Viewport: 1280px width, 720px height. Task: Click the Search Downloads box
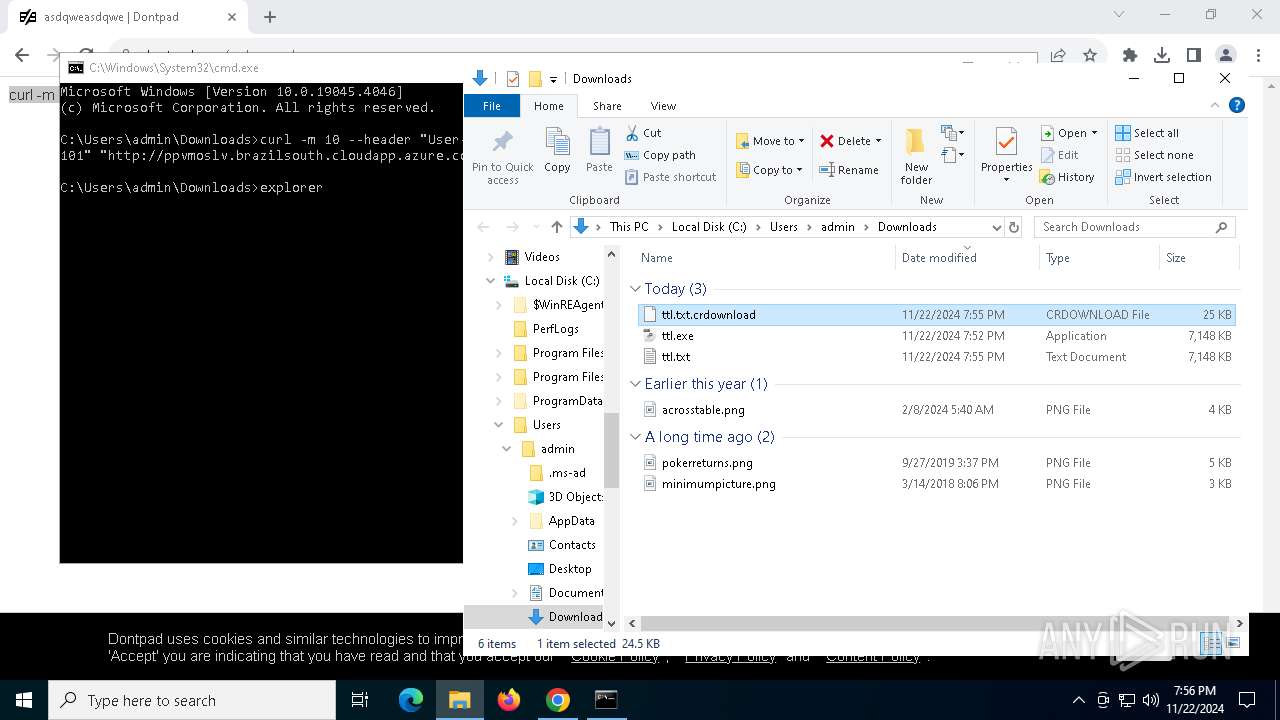click(x=1134, y=227)
